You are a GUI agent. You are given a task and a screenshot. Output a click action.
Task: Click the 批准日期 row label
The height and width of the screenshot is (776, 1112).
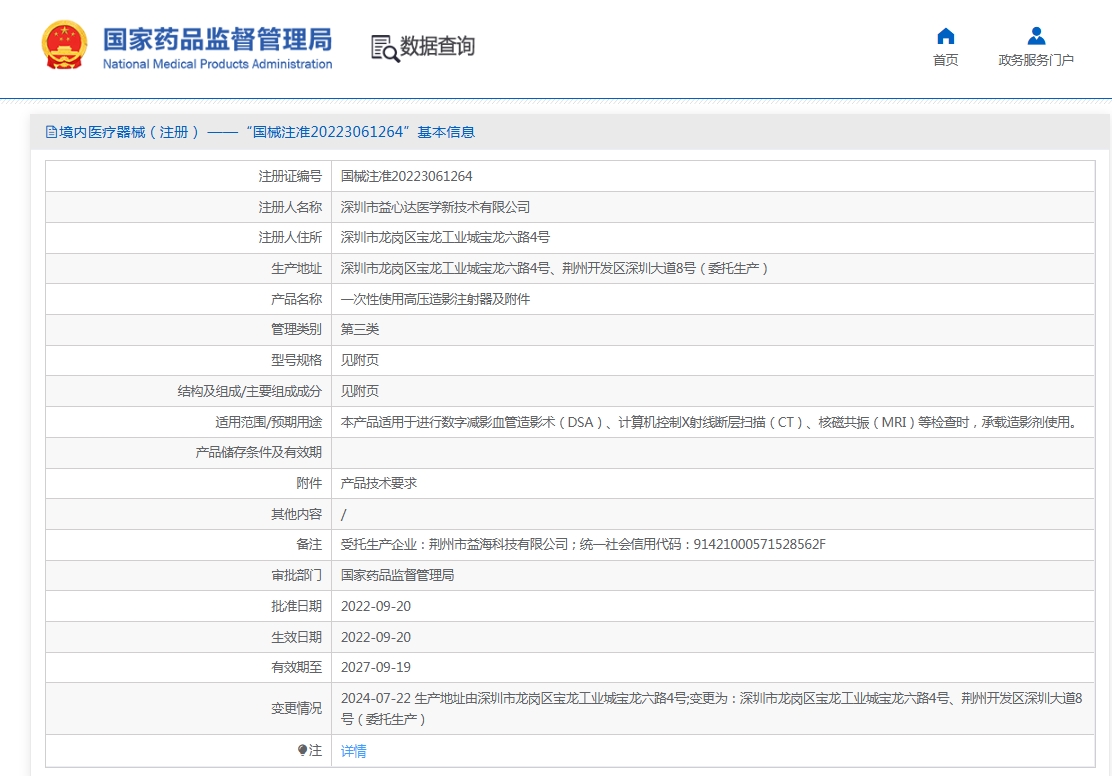[296, 606]
